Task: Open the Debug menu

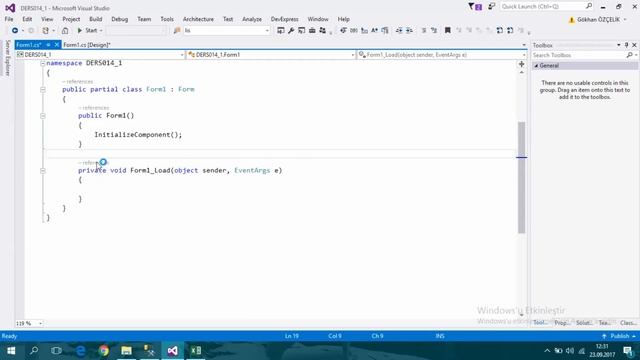Action: click(x=120, y=19)
